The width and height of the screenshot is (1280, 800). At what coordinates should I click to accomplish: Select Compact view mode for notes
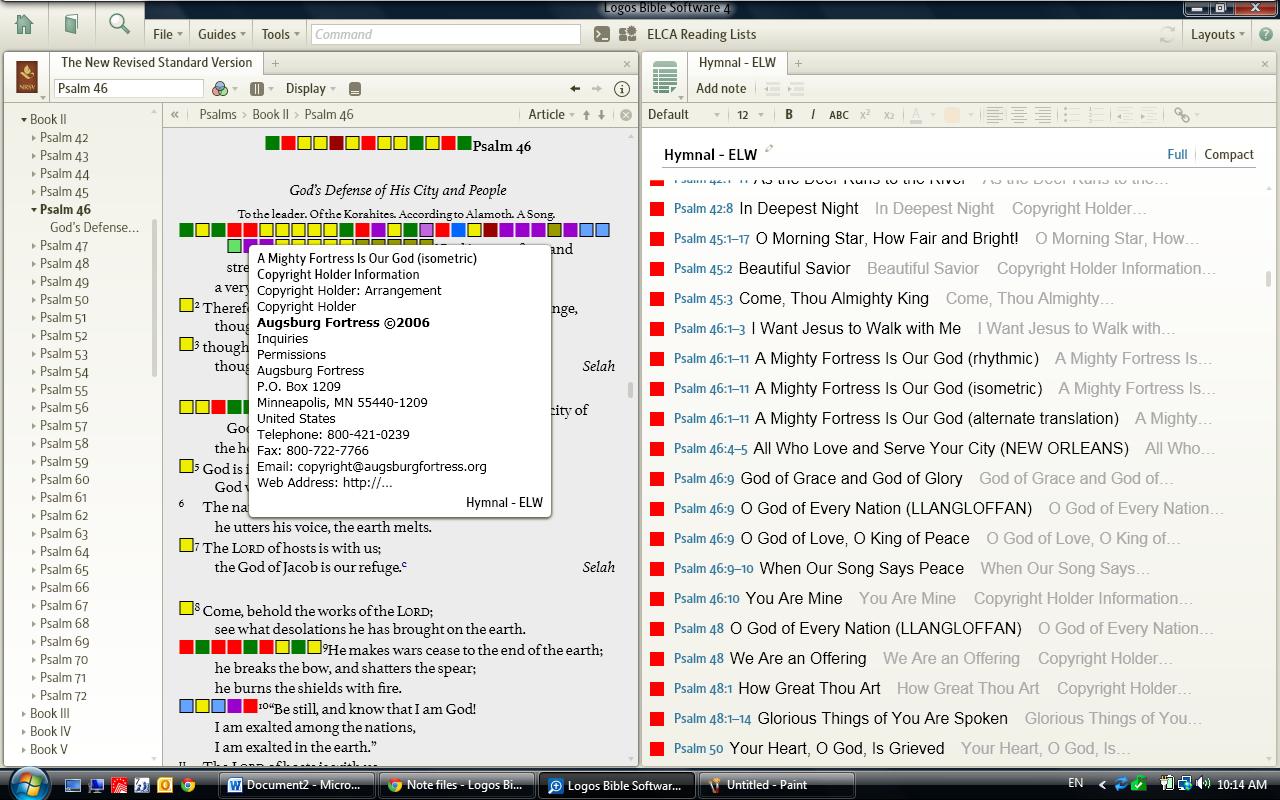(1229, 155)
